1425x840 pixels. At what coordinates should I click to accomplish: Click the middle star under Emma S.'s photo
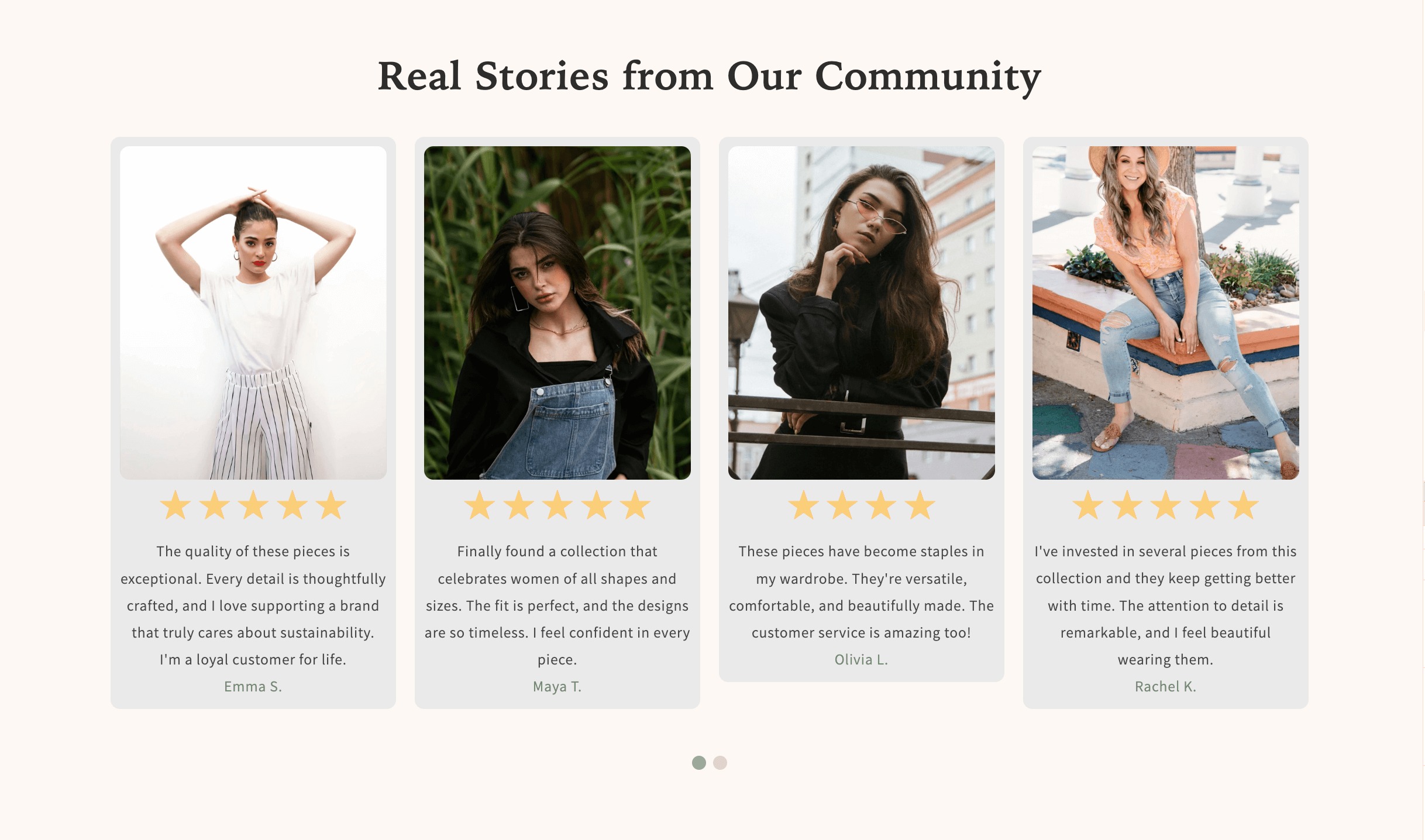click(253, 505)
